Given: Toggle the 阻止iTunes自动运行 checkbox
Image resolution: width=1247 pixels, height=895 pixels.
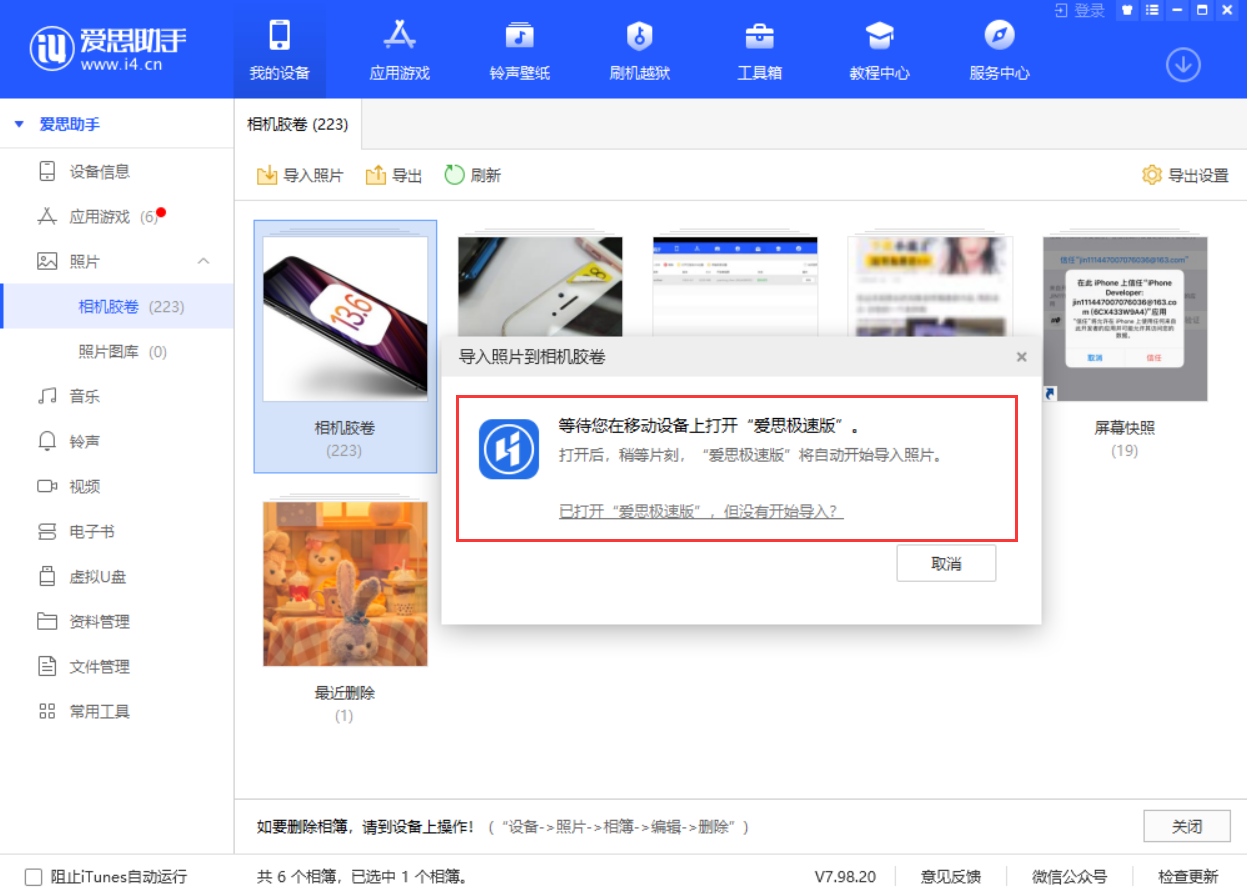Looking at the screenshot, I should [x=34, y=877].
